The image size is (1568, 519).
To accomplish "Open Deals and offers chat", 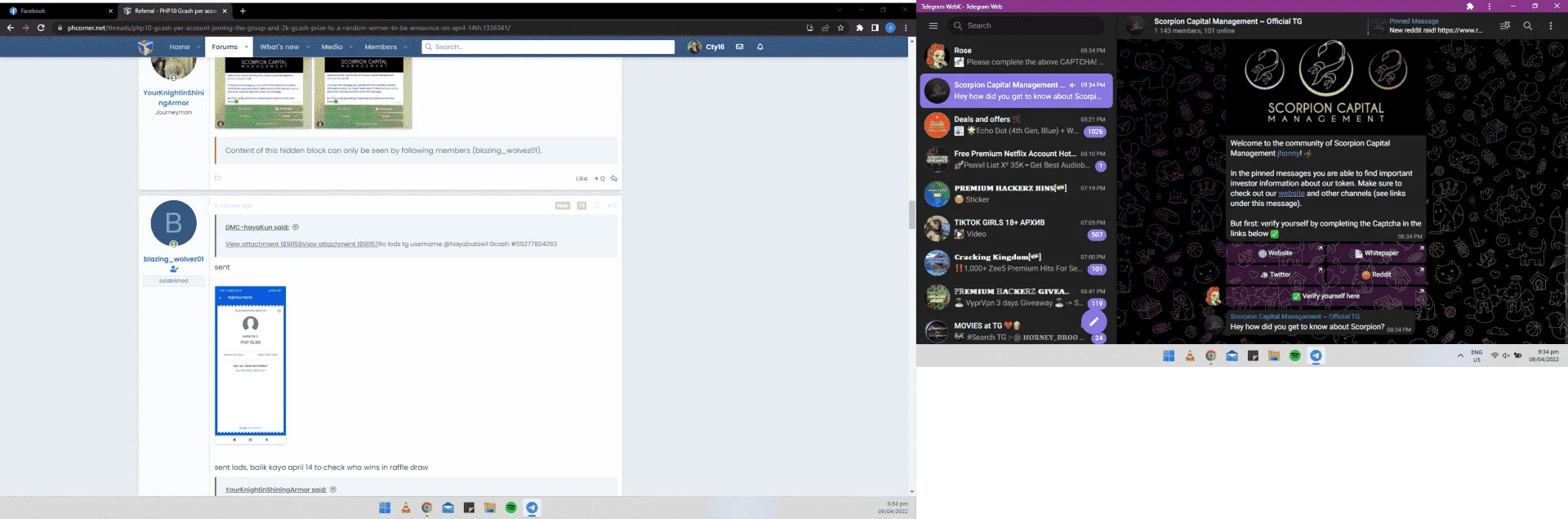I will (1016, 125).
